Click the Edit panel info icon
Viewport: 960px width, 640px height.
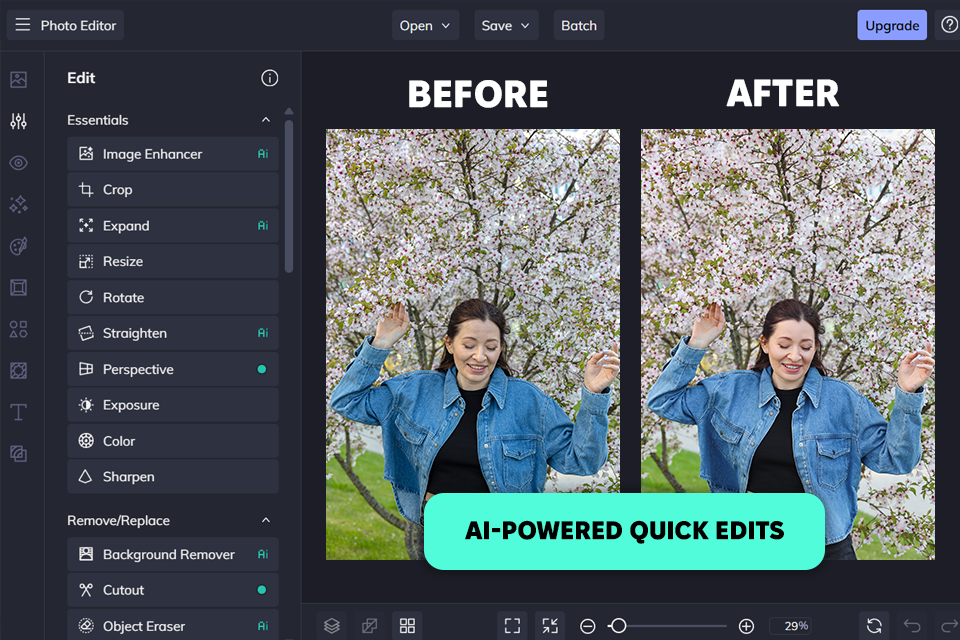click(269, 78)
